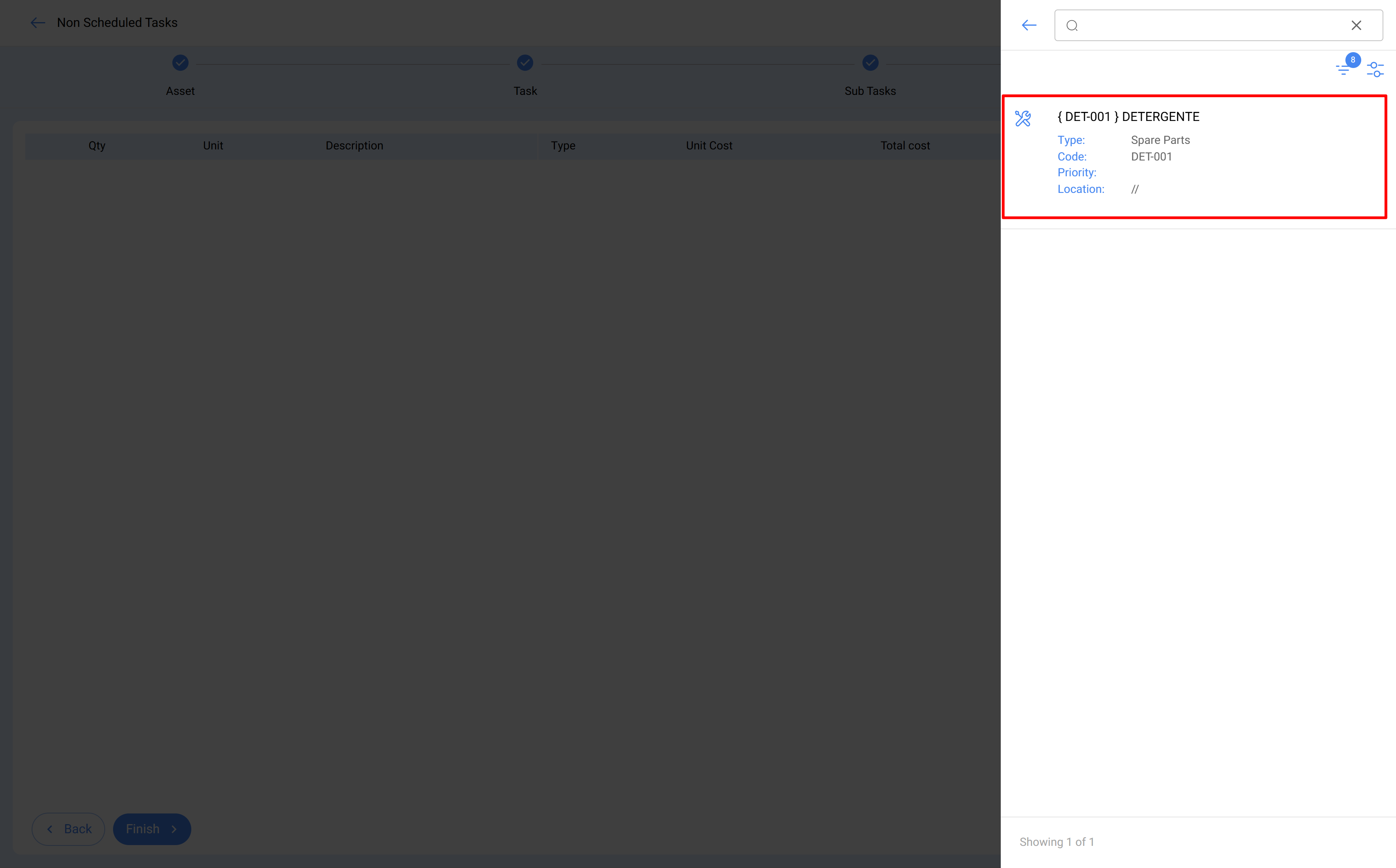Click the Description column header
The image size is (1396, 868).
354,146
